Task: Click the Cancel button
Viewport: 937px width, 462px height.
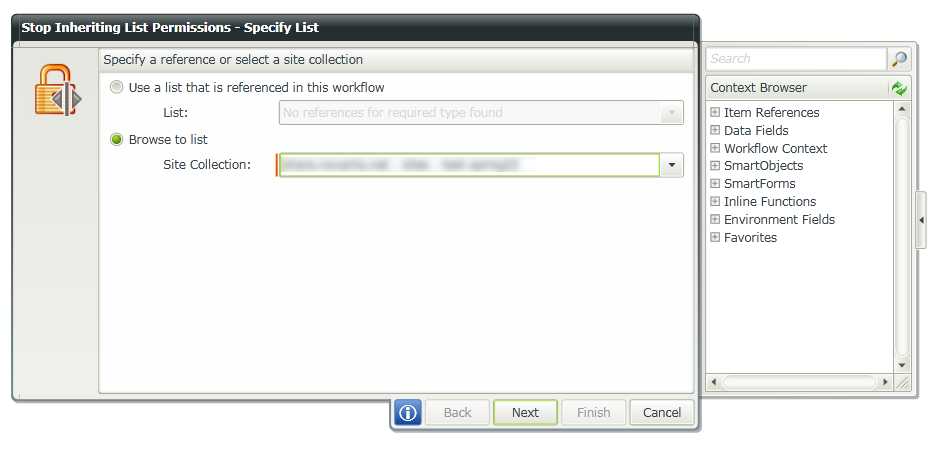Action: (x=662, y=412)
